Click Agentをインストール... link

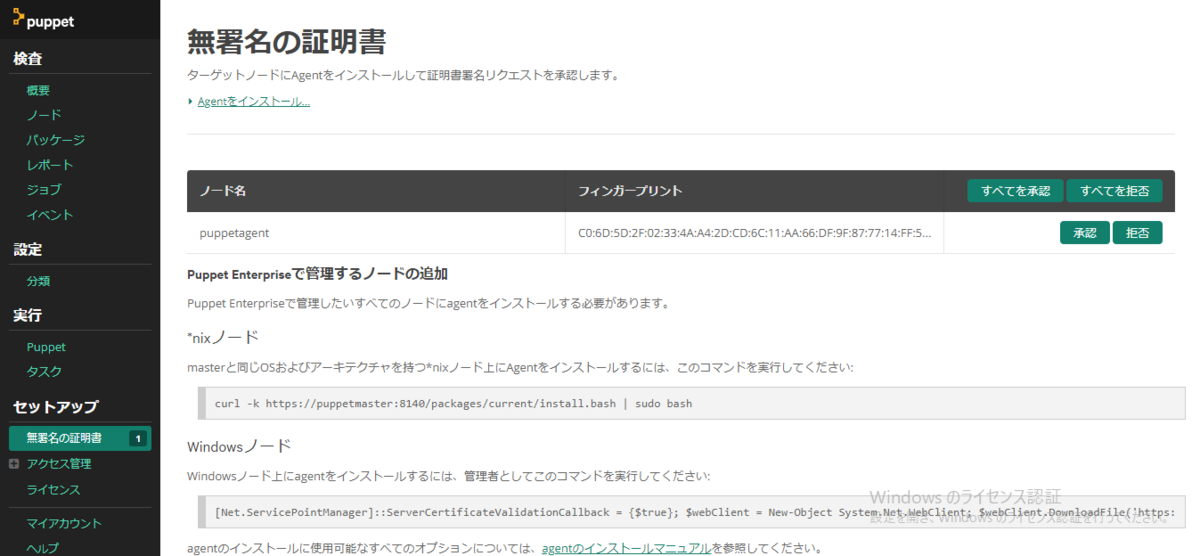point(254,102)
